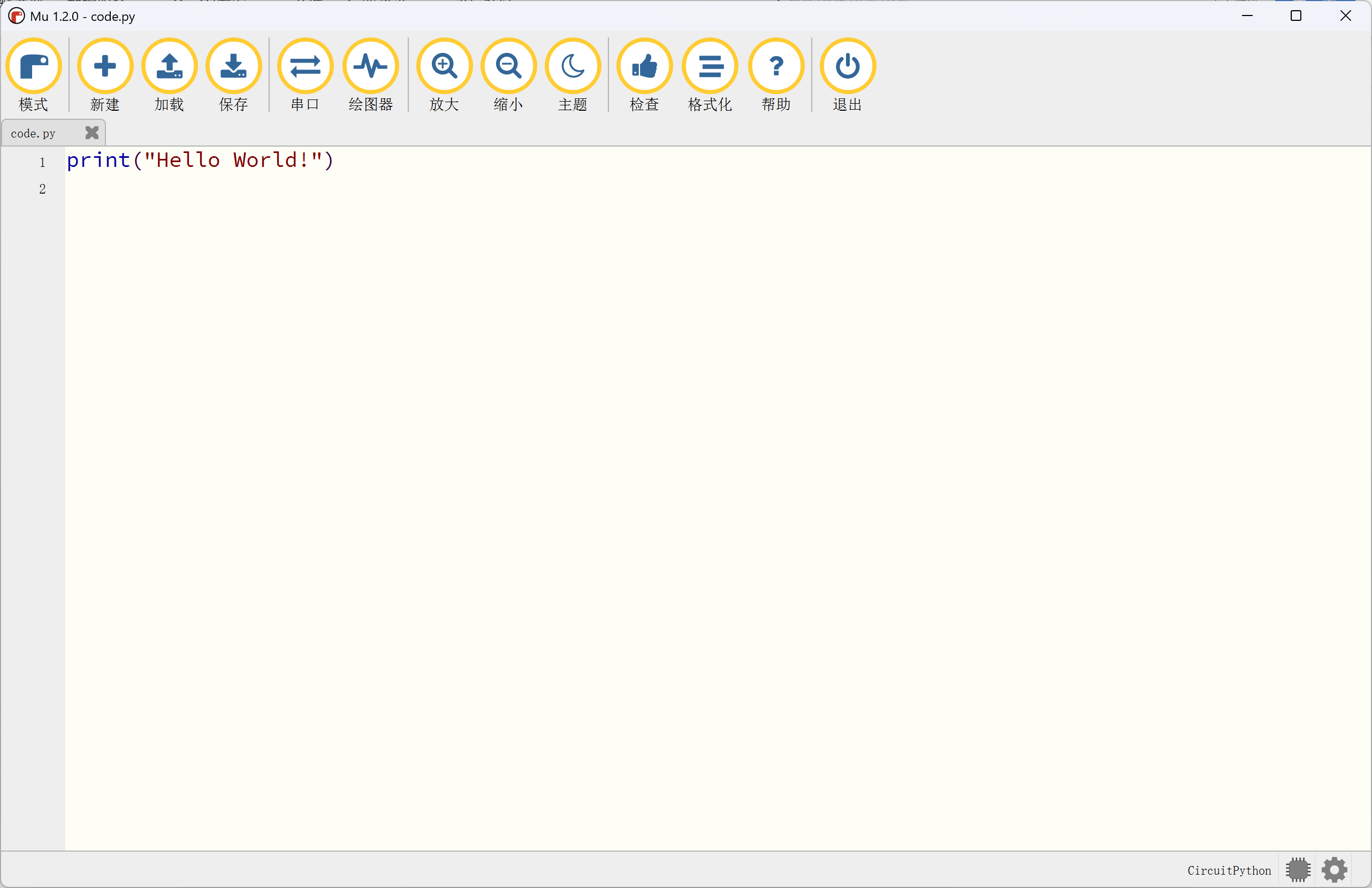Save the file using 保存
Image resolution: width=1372 pixels, height=888 pixels.
coord(233,66)
